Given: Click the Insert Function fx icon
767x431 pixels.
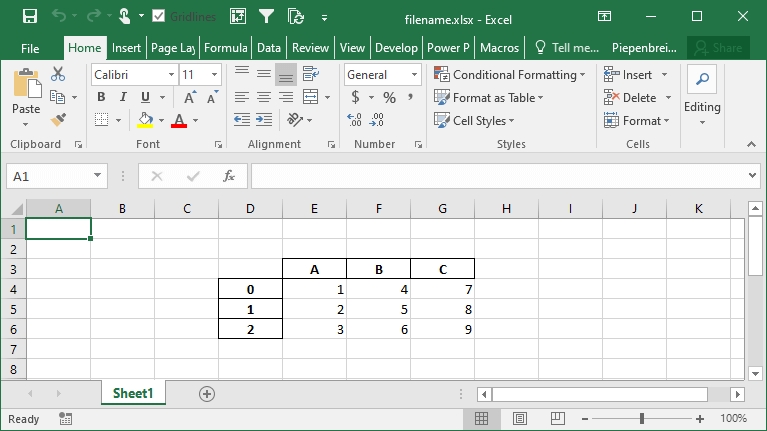Looking at the screenshot, I should coord(229,176).
